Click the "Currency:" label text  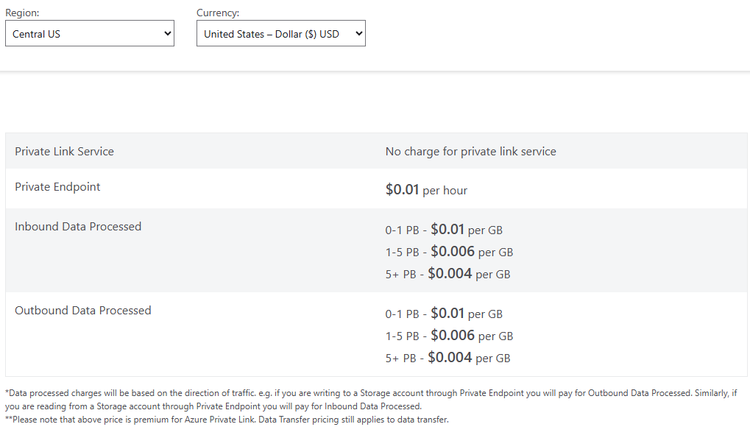[218, 13]
